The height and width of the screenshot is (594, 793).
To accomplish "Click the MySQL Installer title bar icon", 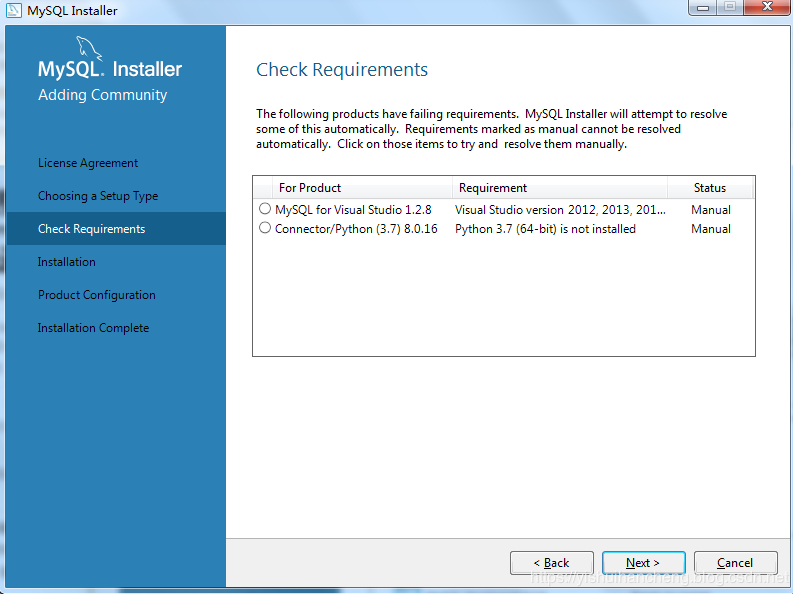I will point(14,10).
